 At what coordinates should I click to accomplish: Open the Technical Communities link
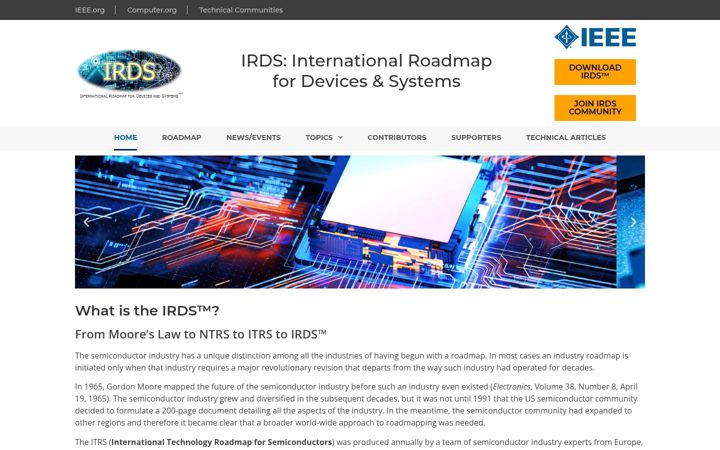(x=241, y=10)
